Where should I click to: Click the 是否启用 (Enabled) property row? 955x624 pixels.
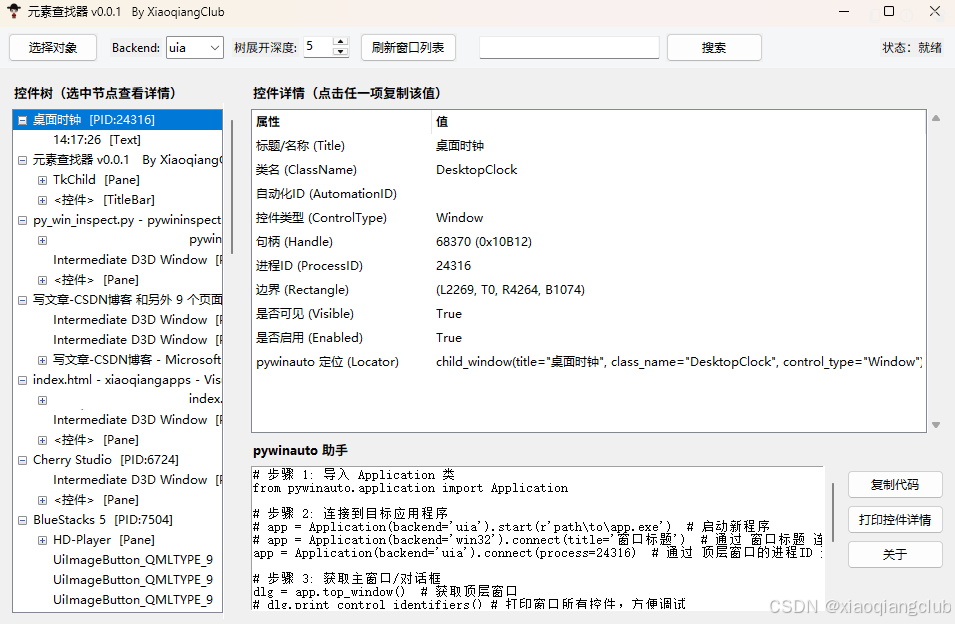(x=588, y=338)
